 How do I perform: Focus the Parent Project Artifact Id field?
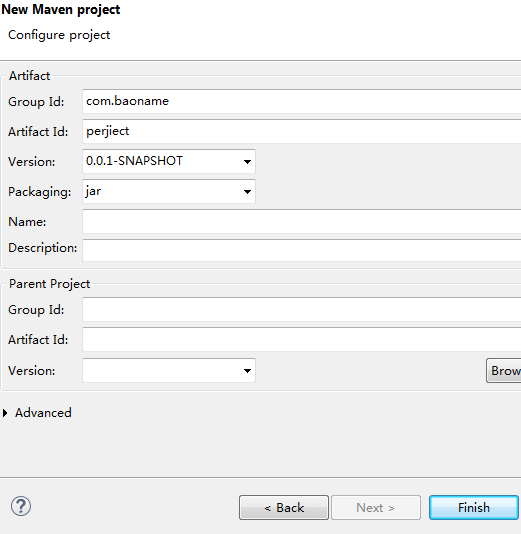302,340
